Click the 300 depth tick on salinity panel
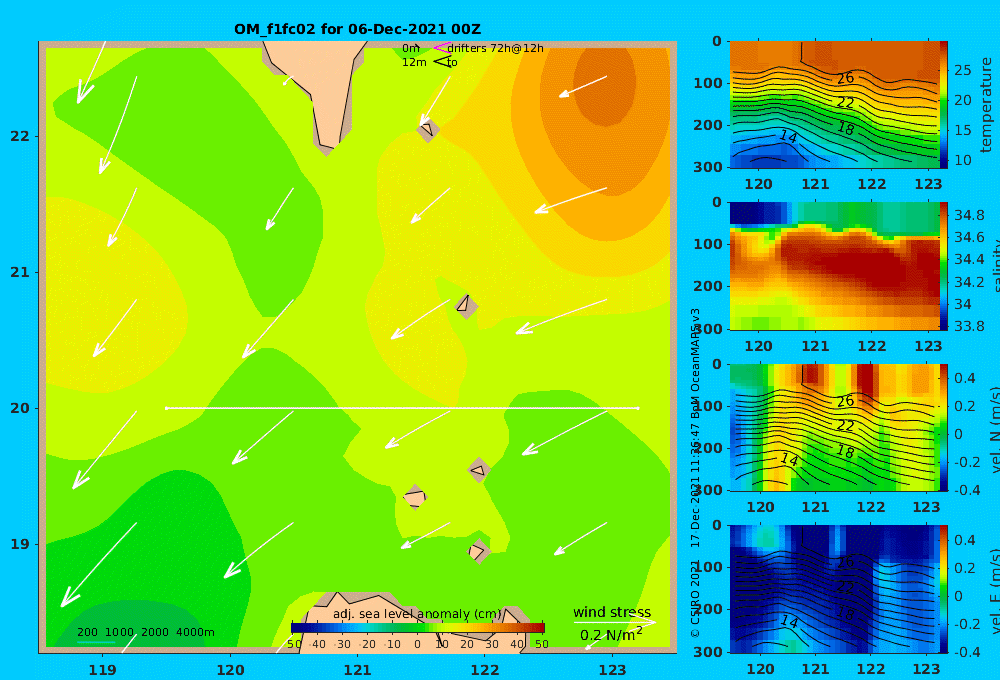The width and height of the screenshot is (1000, 680). [x=709, y=329]
